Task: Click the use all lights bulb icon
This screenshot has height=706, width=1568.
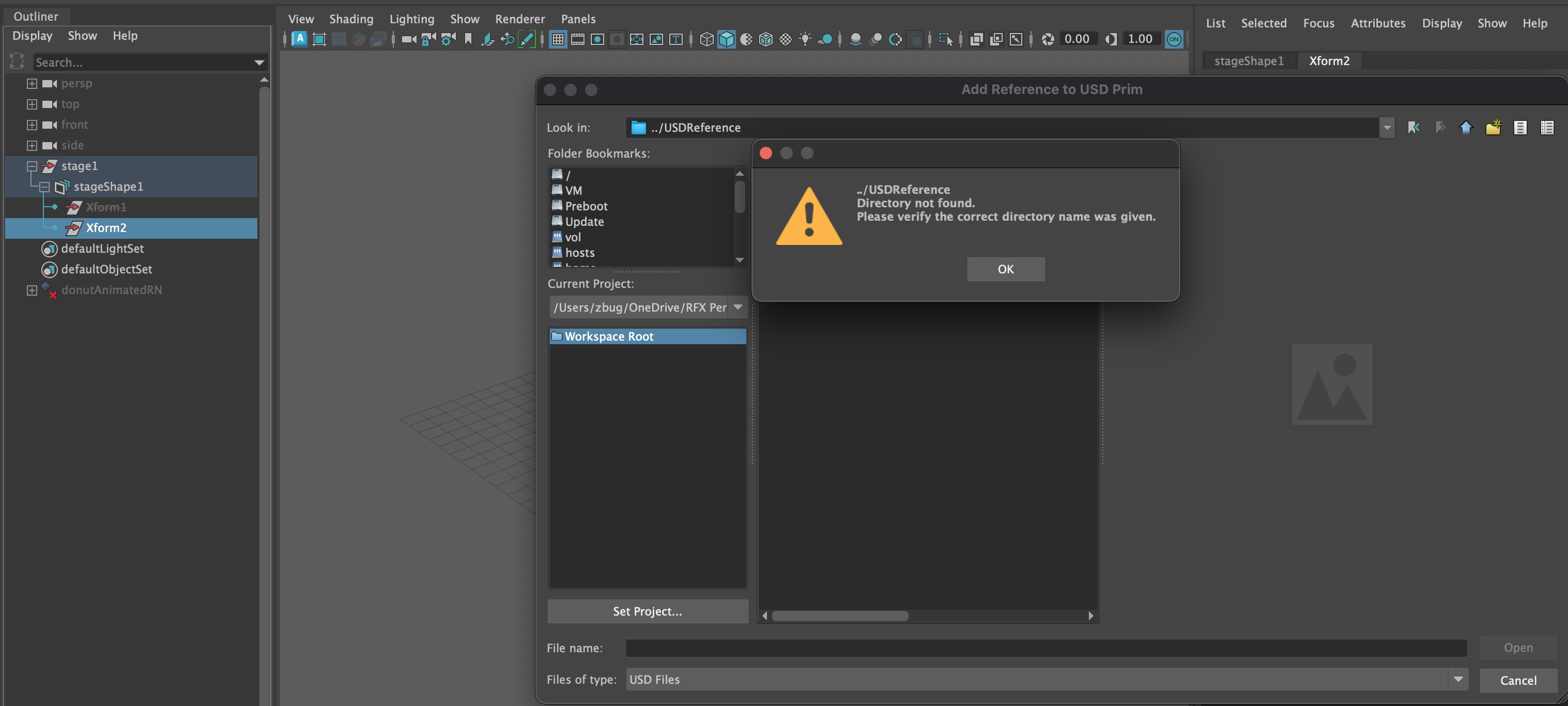Action: (x=805, y=40)
